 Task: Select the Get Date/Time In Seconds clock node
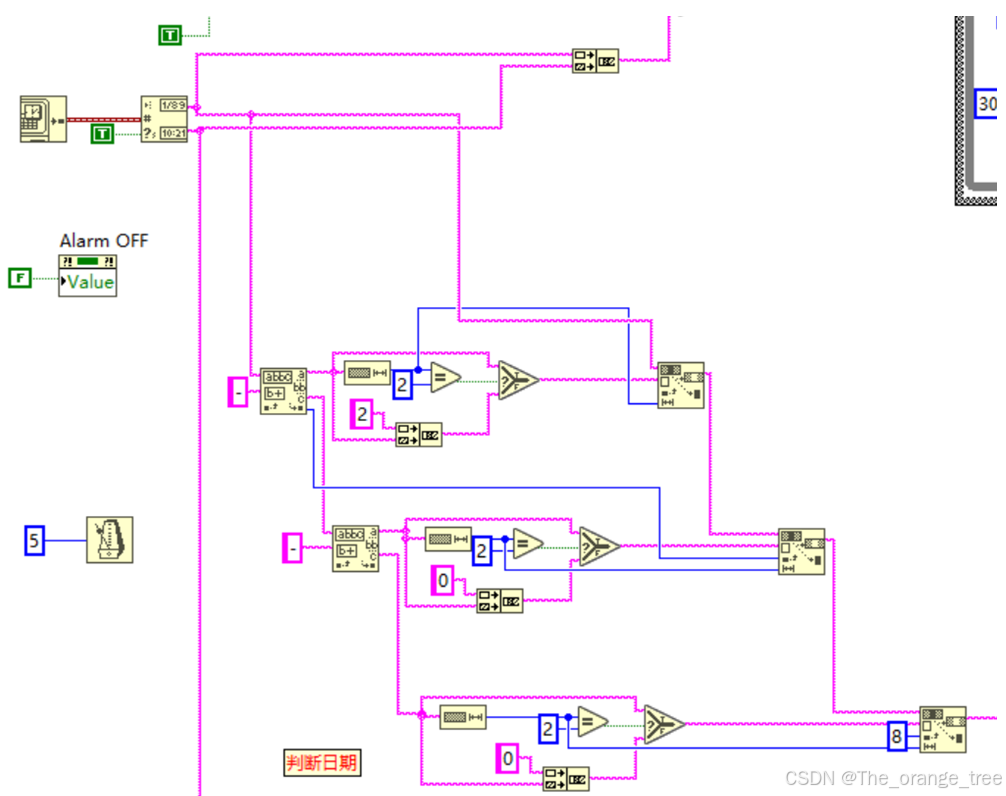coord(44,119)
